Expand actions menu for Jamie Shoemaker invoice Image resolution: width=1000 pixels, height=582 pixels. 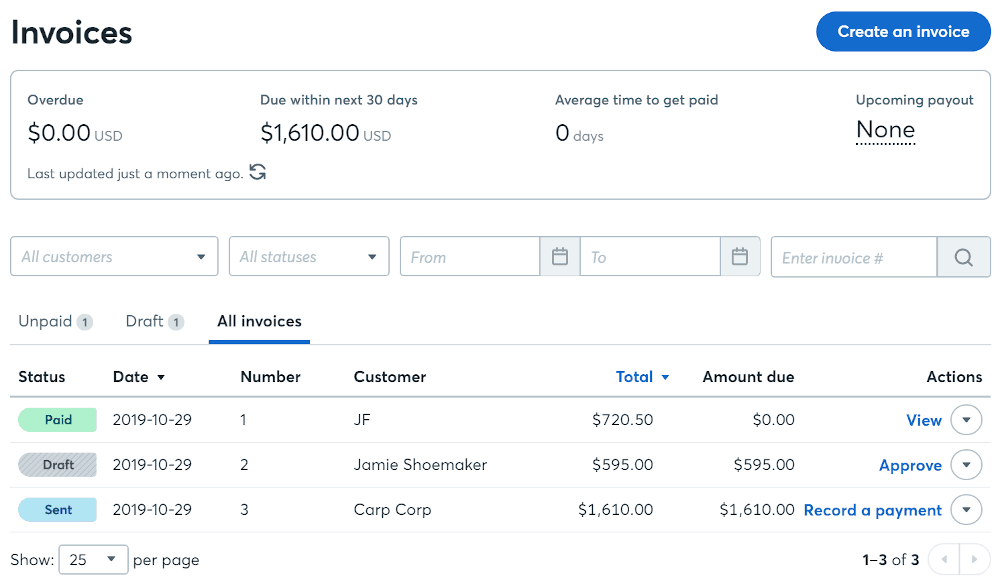(x=966, y=465)
